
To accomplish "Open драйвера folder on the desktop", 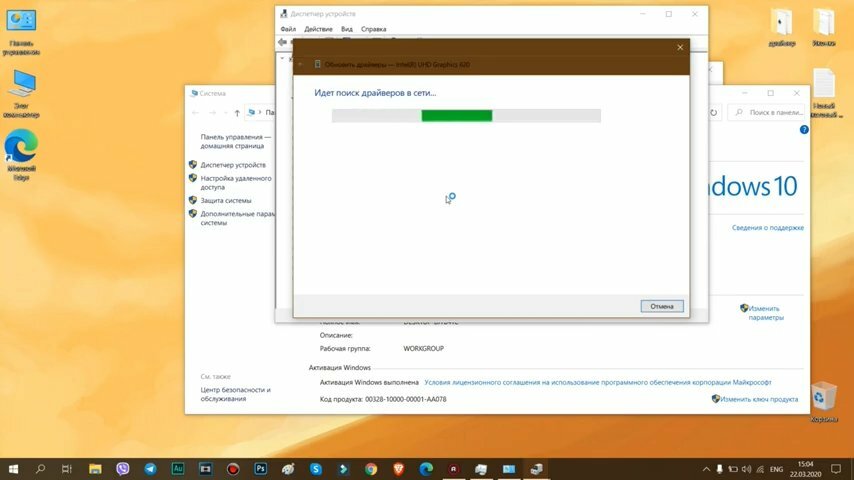I will tap(782, 27).
